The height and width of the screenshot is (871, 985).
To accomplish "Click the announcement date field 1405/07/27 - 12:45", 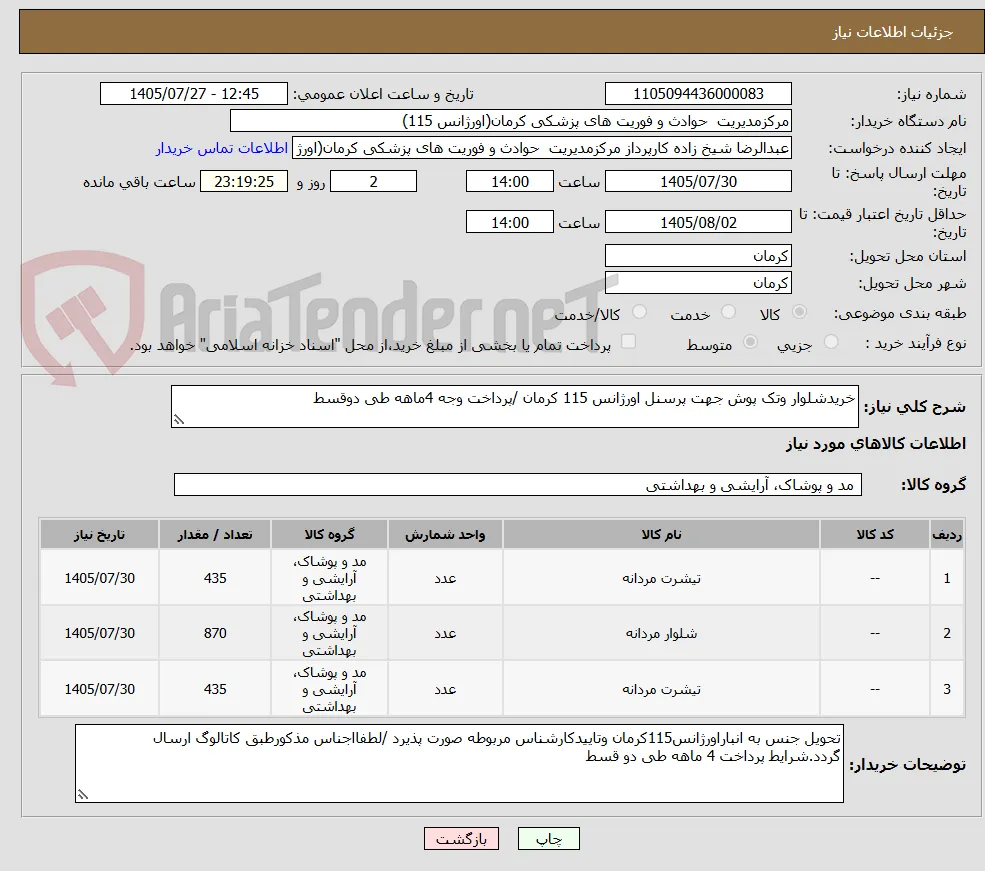I will point(193,94).
